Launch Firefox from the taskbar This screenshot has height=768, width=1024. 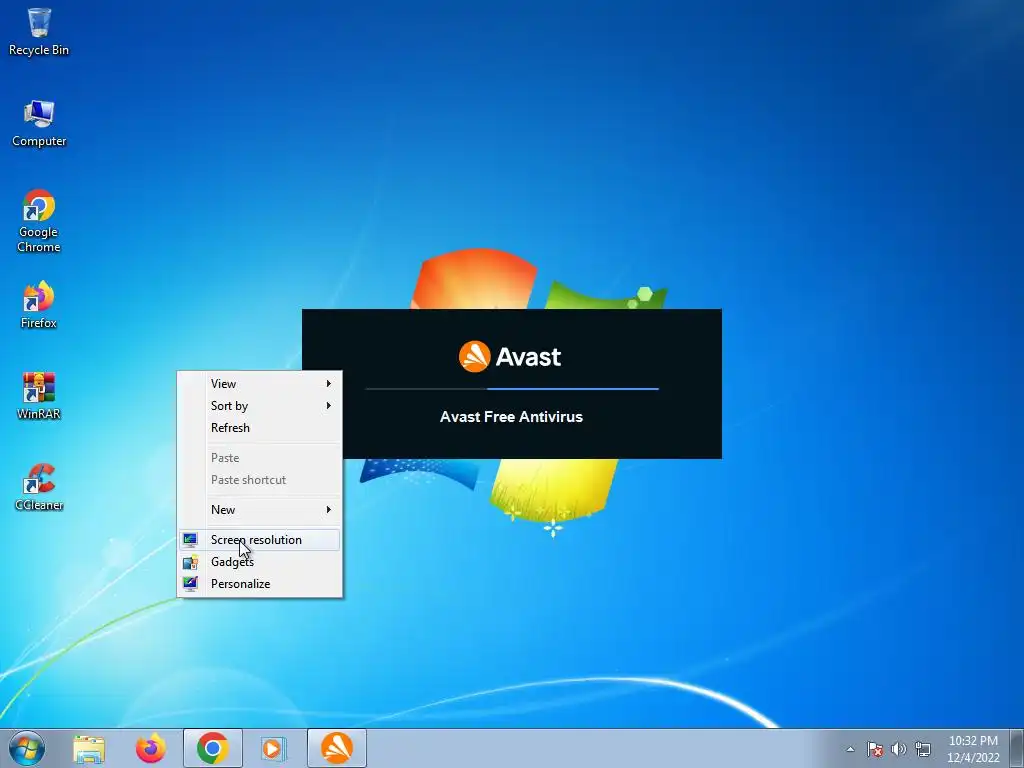point(151,748)
